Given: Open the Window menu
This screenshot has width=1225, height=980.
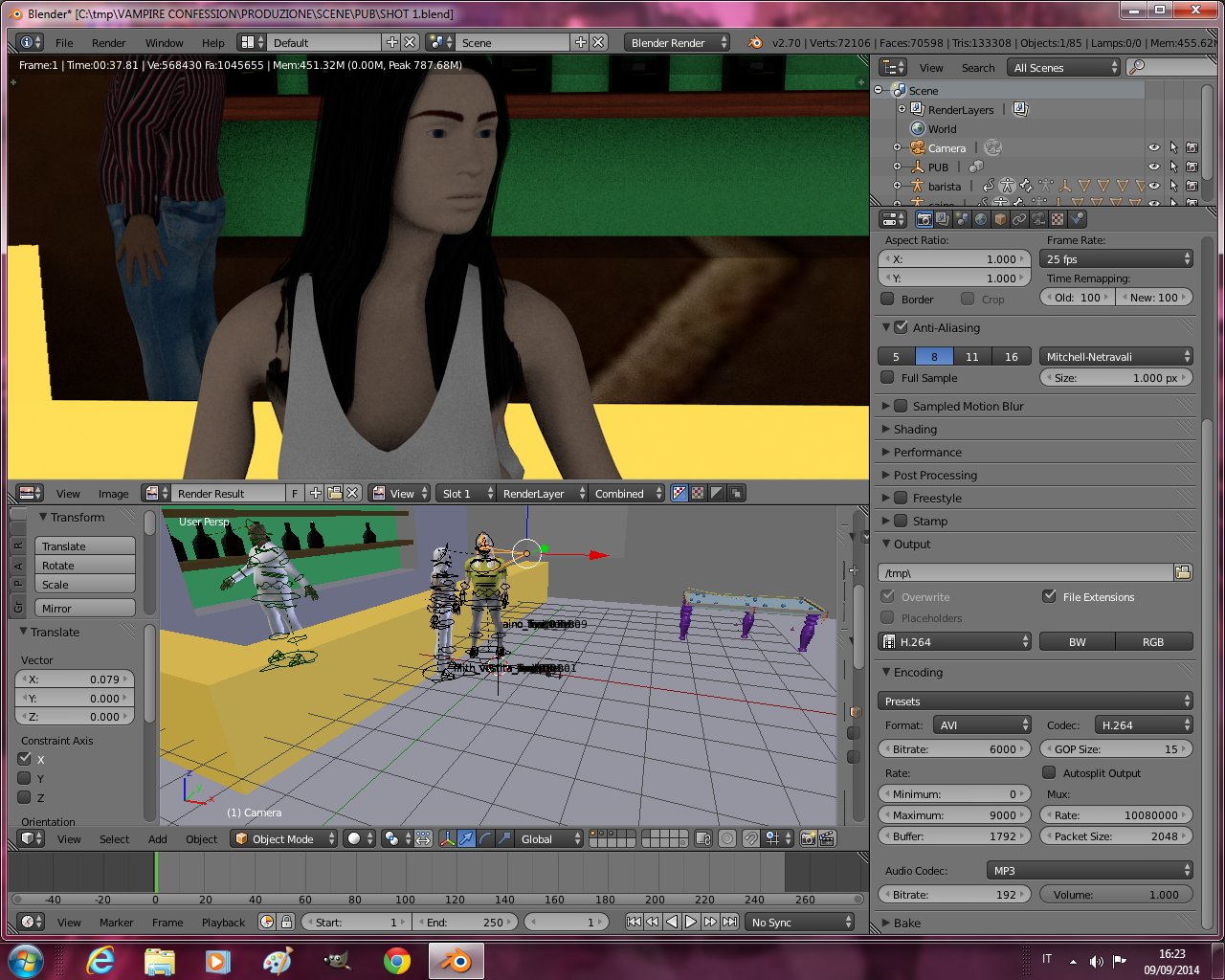Looking at the screenshot, I should pyautogui.click(x=164, y=42).
